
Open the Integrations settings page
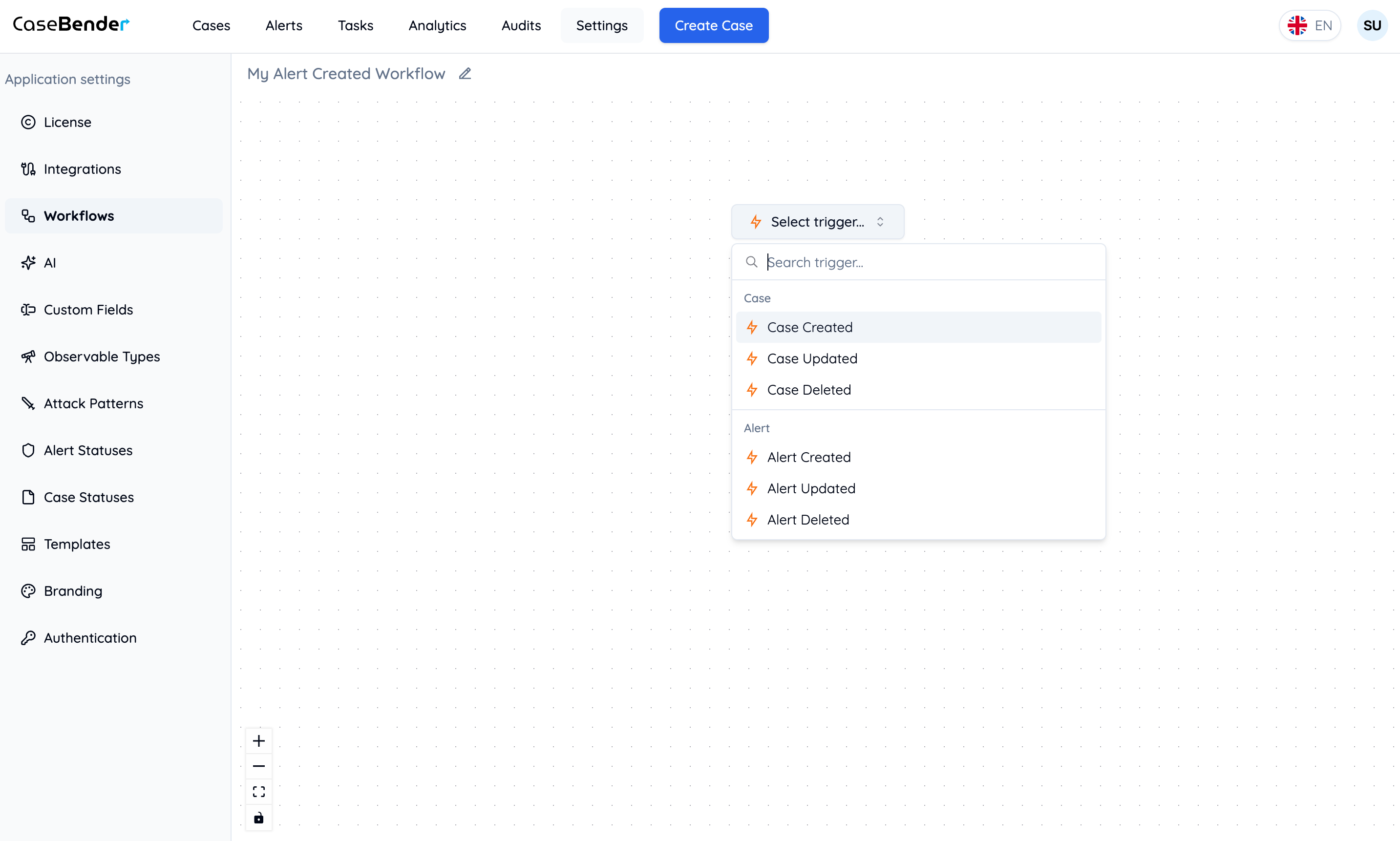point(82,169)
